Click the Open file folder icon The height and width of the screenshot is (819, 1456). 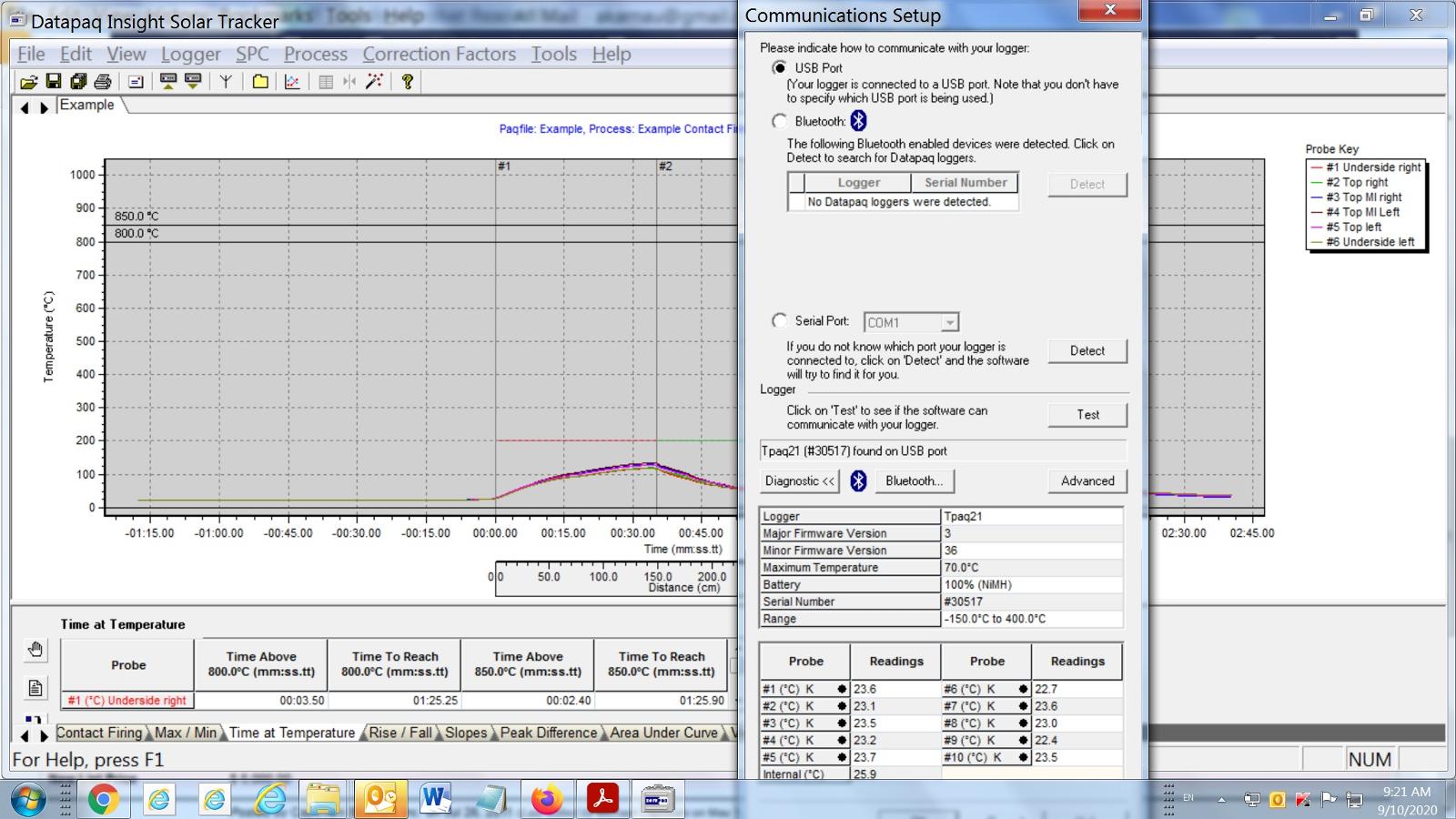(x=29, y=82)
